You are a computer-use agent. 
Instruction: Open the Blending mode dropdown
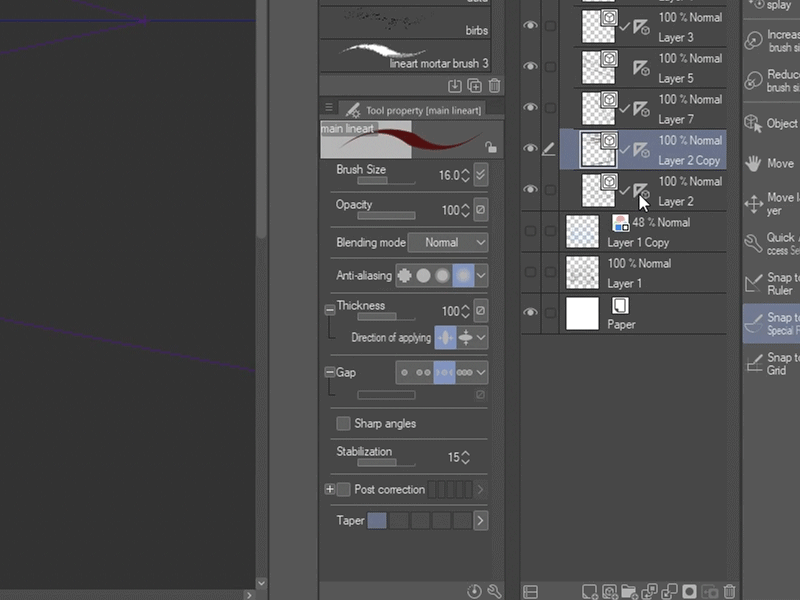coord(450,242)
